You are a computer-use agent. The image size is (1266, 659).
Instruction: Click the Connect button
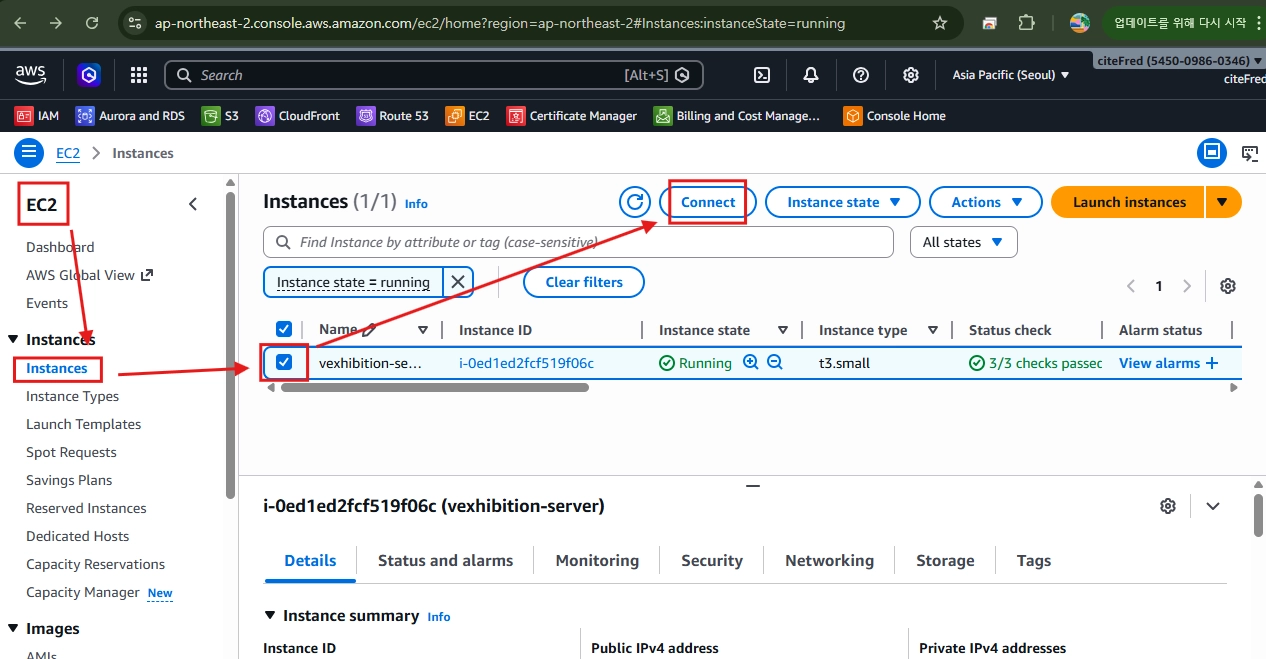pos(708,202)
